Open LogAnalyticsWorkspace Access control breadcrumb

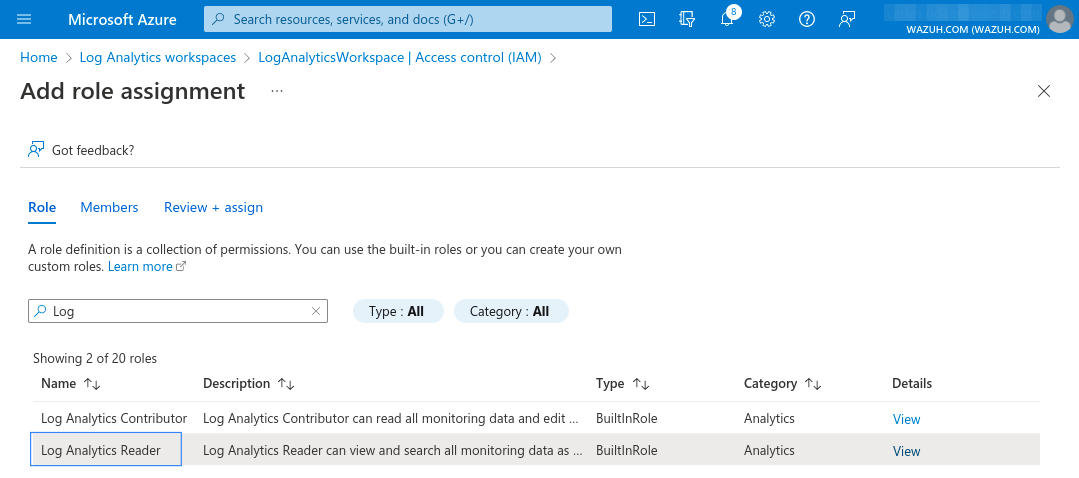[400, 58]
